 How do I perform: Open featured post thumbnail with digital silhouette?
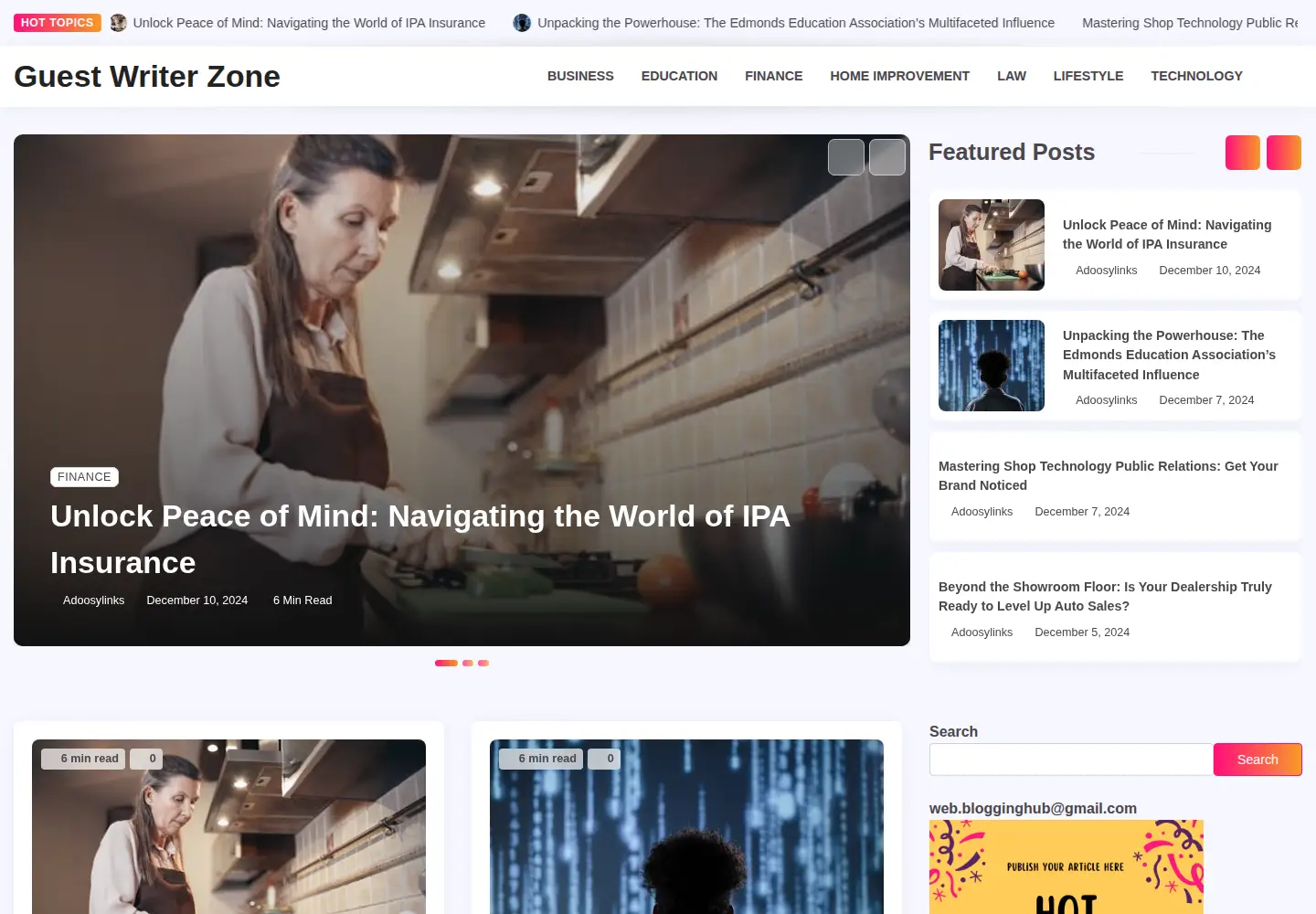[x=992, y=366]
